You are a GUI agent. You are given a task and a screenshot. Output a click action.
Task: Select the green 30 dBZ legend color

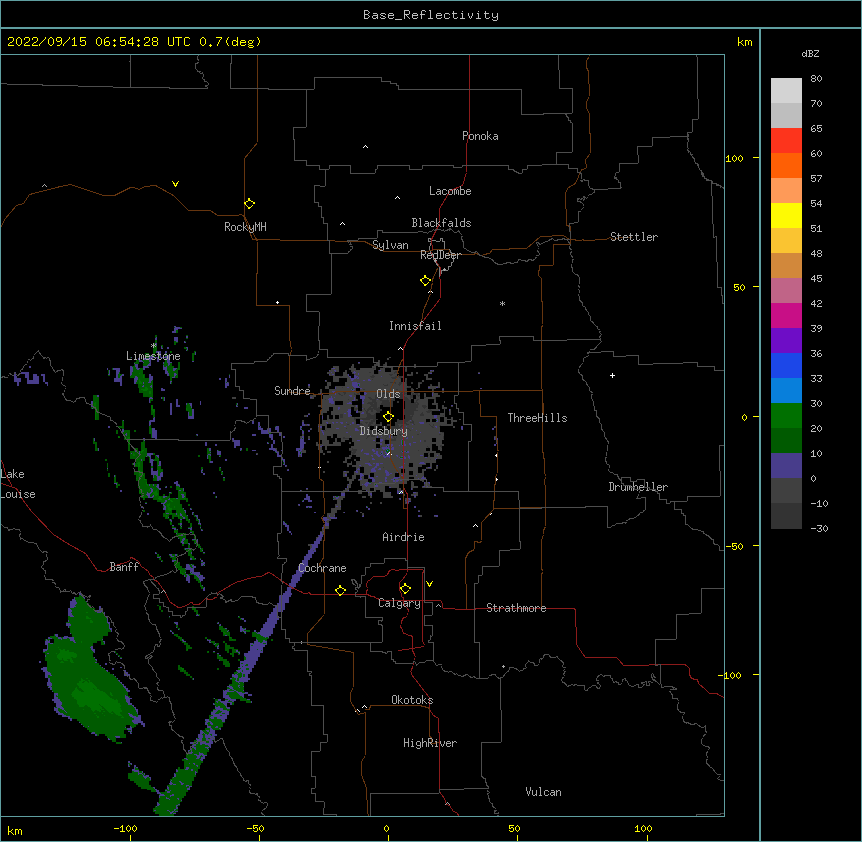786,416
